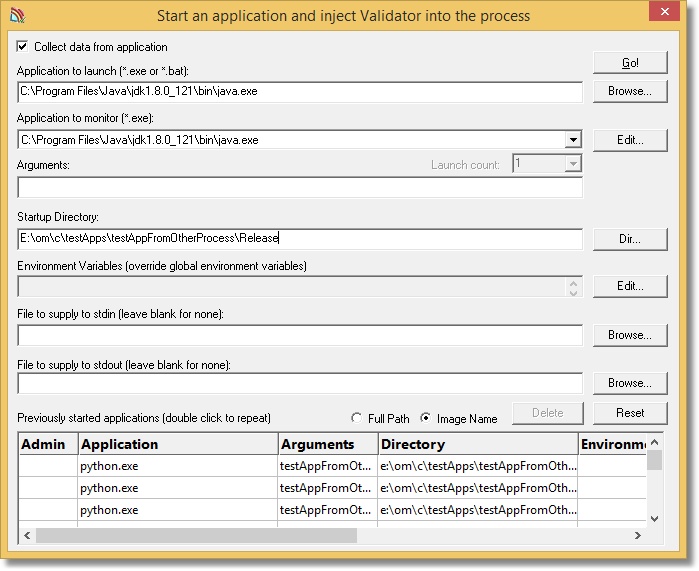Click the horizontal scrollbar thumb

(x=197, y=535)
